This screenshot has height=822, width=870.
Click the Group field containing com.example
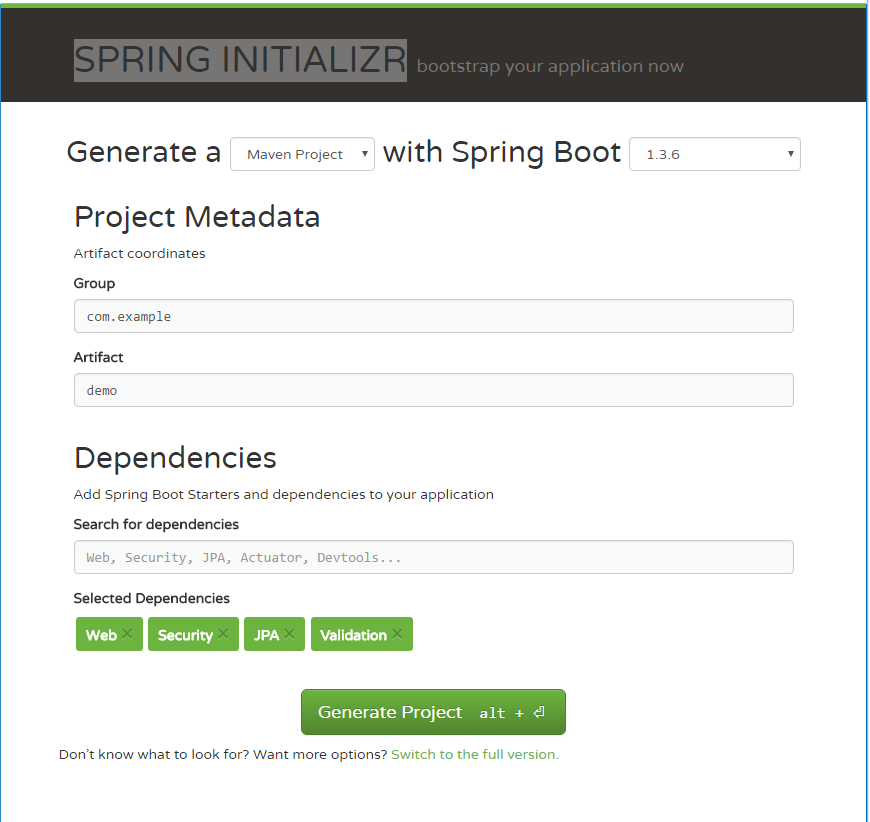433,316
